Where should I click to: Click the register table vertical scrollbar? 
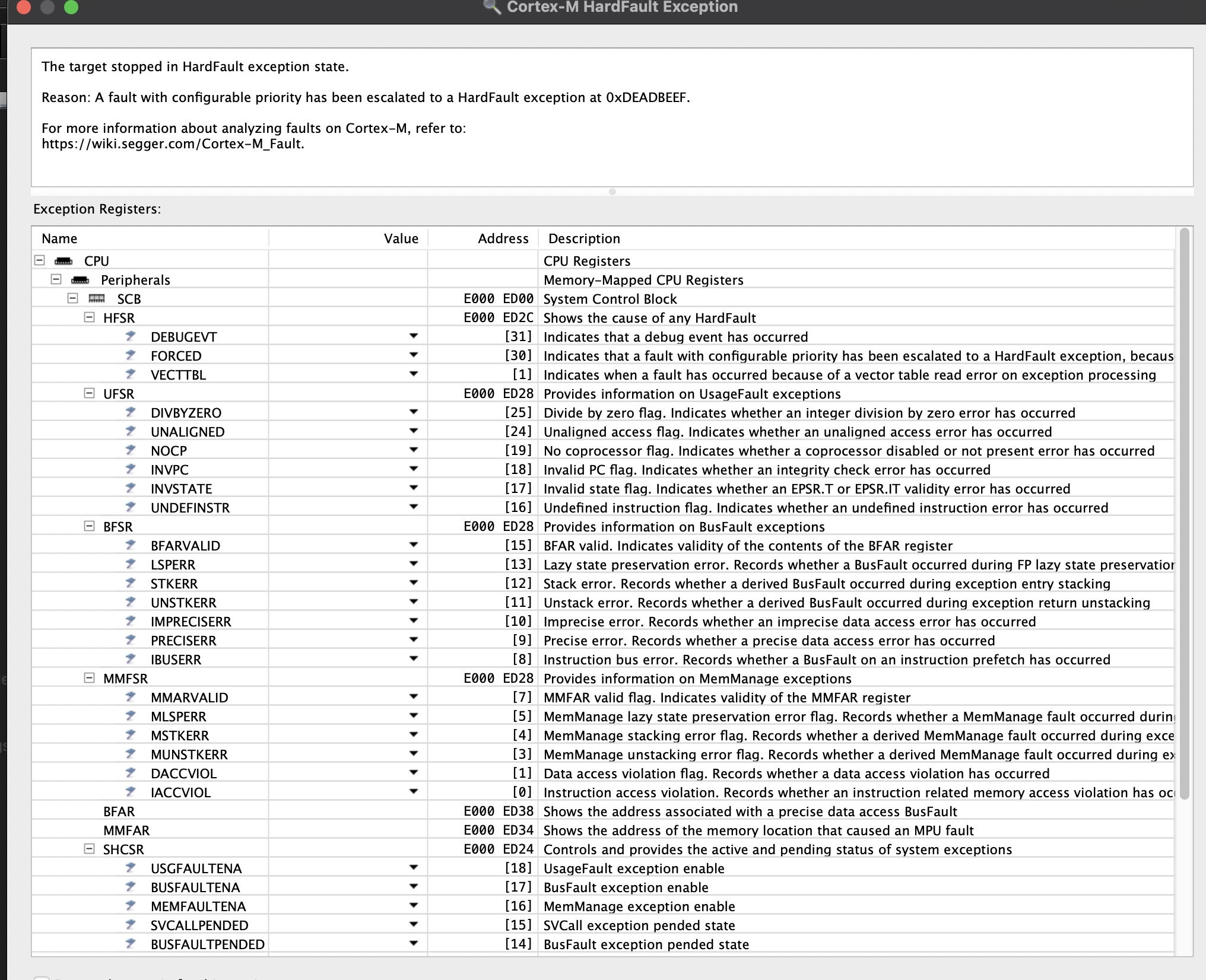[x=1184, y=514]
